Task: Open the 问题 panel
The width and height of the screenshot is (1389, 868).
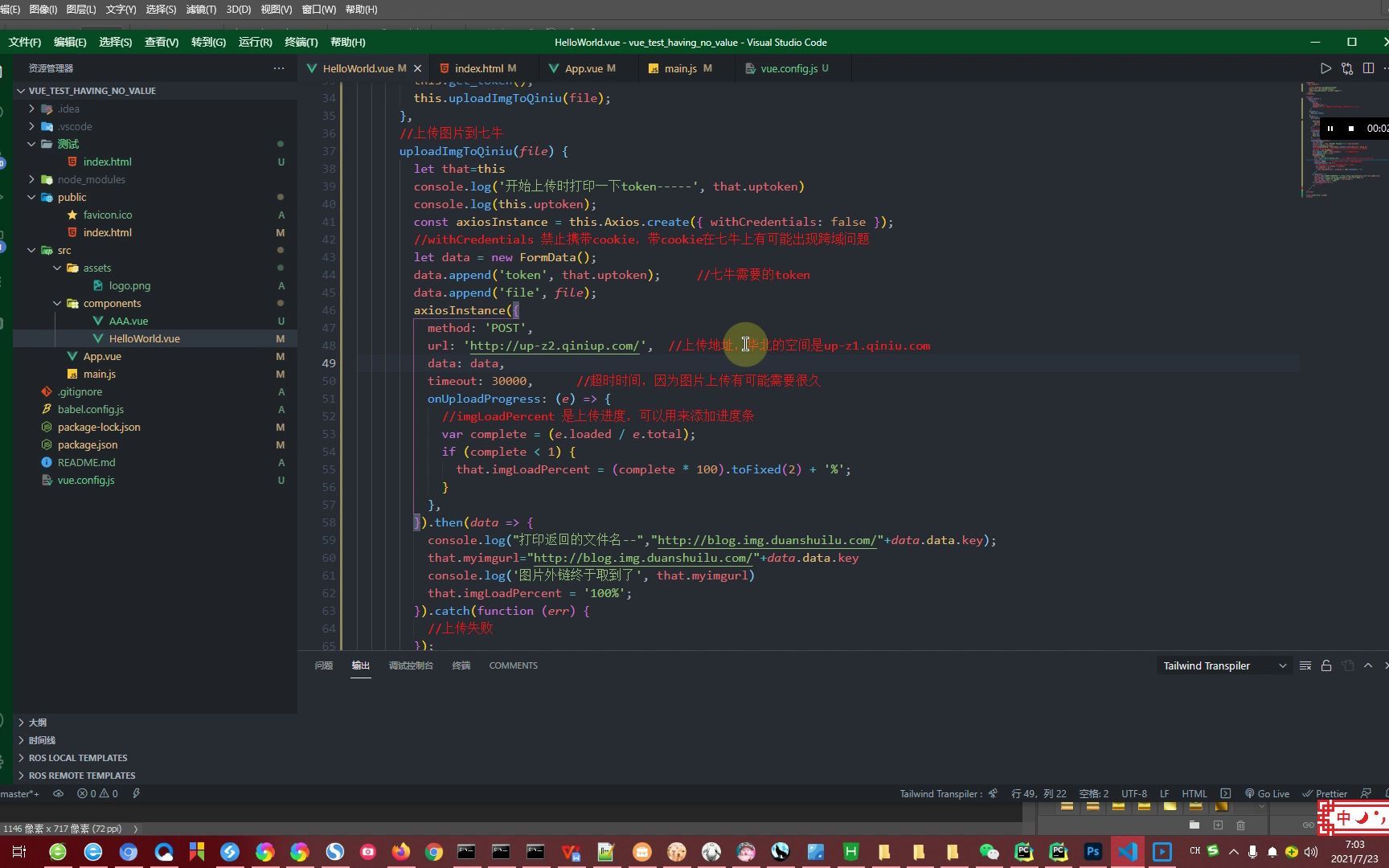Action: (323, 665)
